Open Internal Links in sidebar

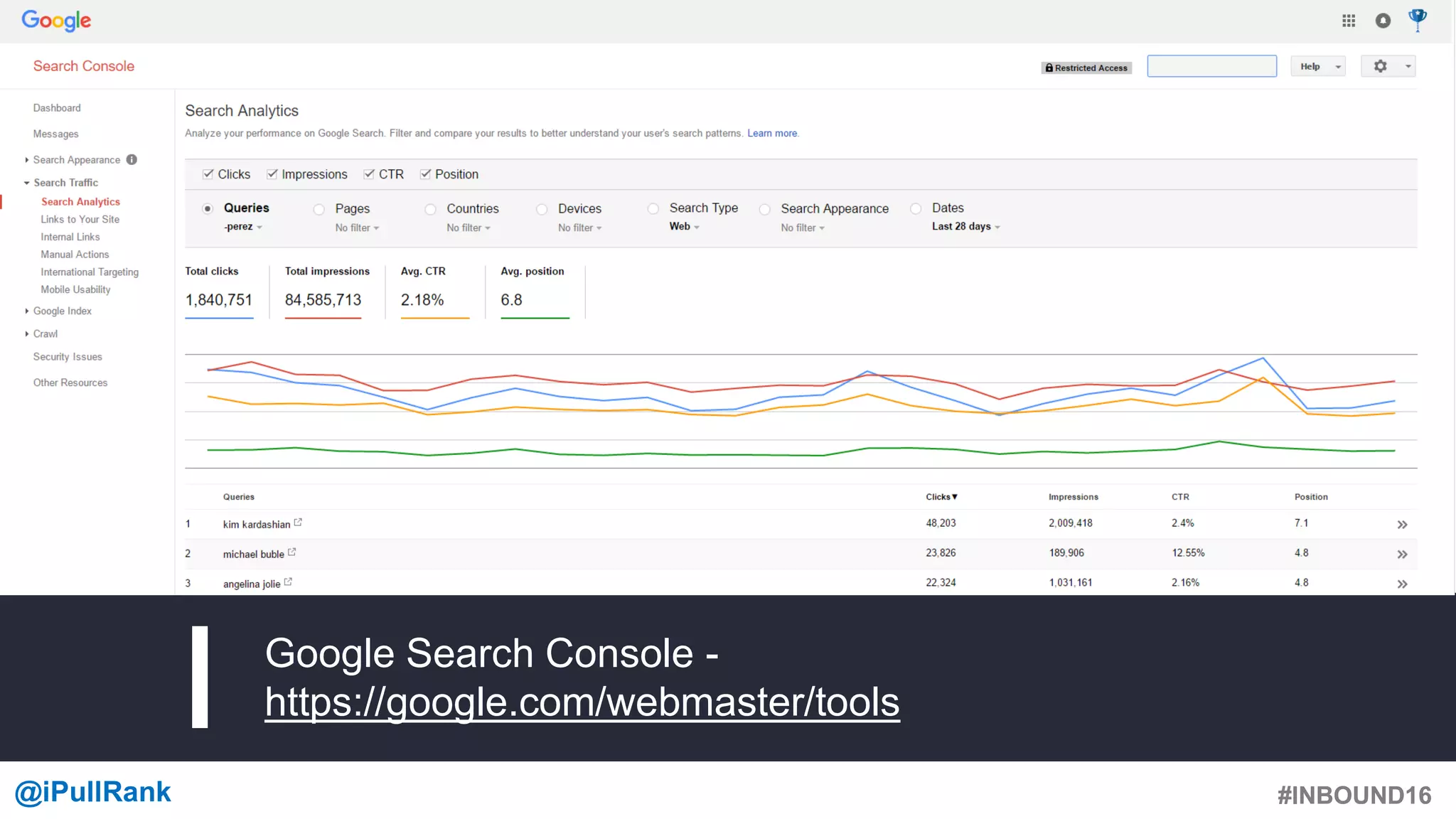[x=70, y=237]
